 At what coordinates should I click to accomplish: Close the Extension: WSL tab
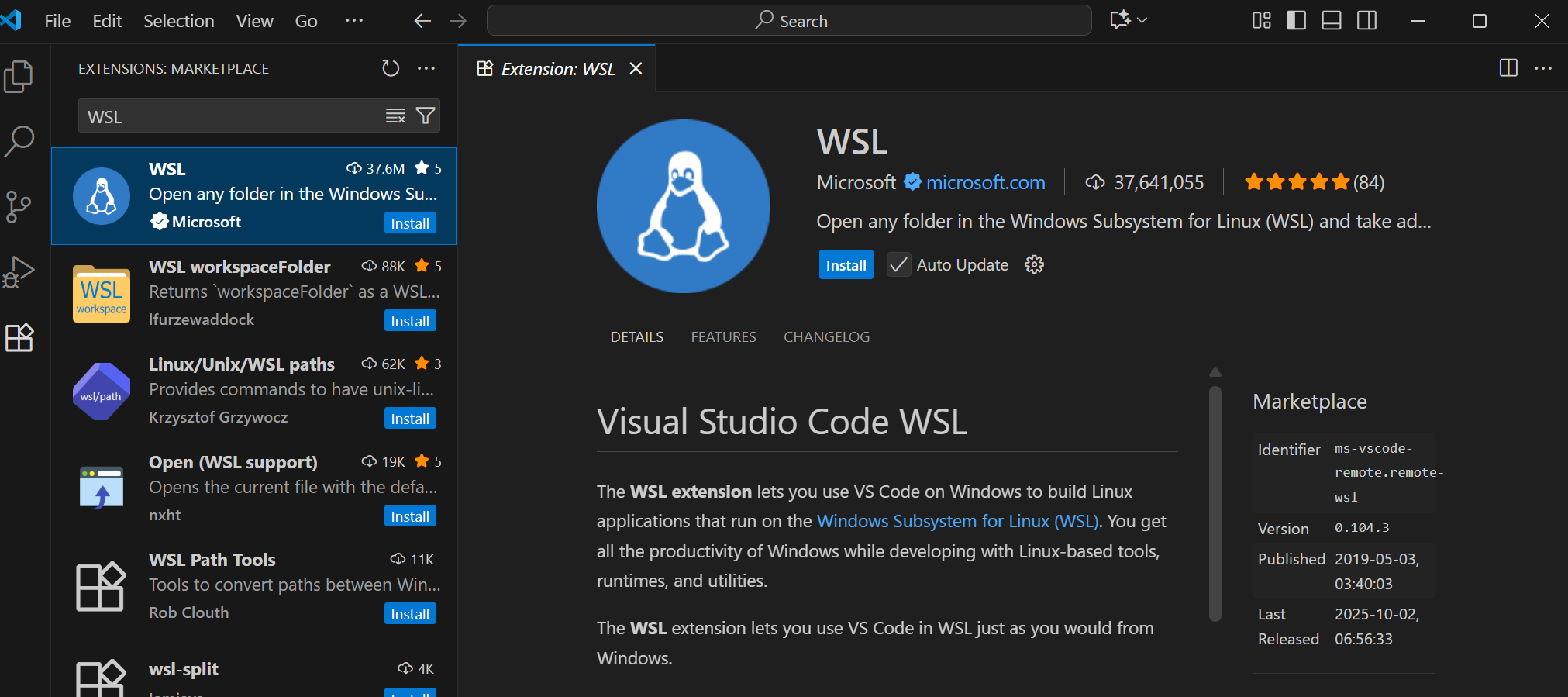click(x=636, y=68)
